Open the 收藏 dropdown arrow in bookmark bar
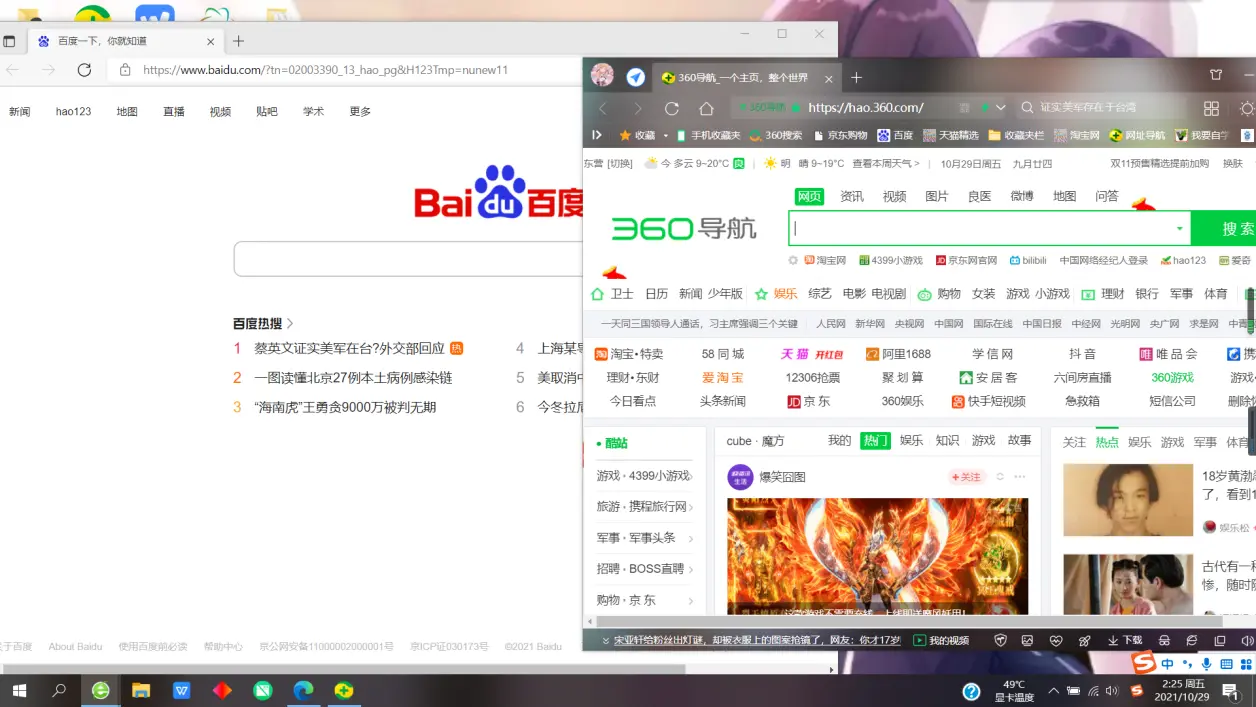The height and width of the screenshot is (707, 1256). (665, 135)
